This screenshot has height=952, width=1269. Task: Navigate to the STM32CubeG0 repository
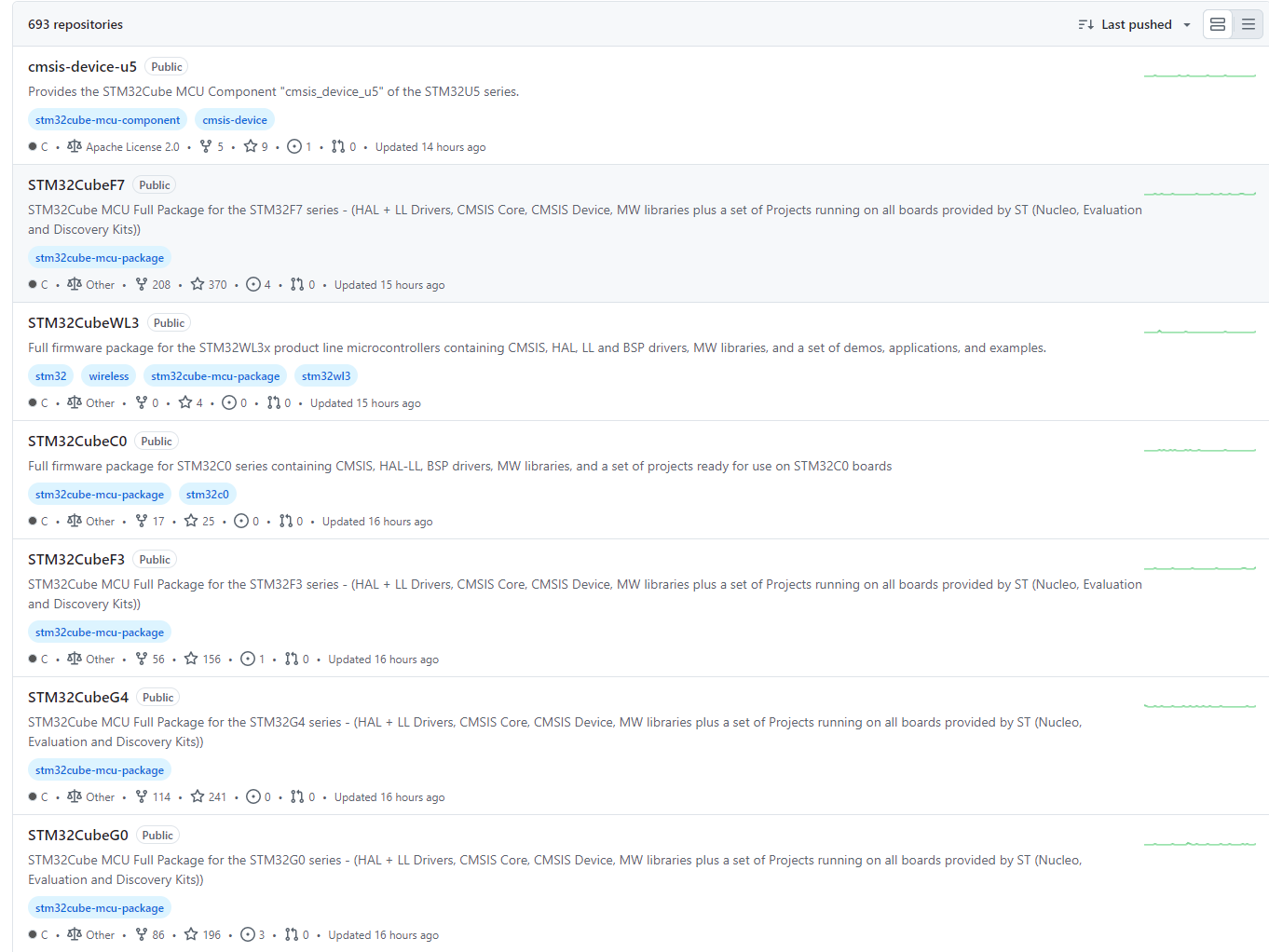click(78, 835)
